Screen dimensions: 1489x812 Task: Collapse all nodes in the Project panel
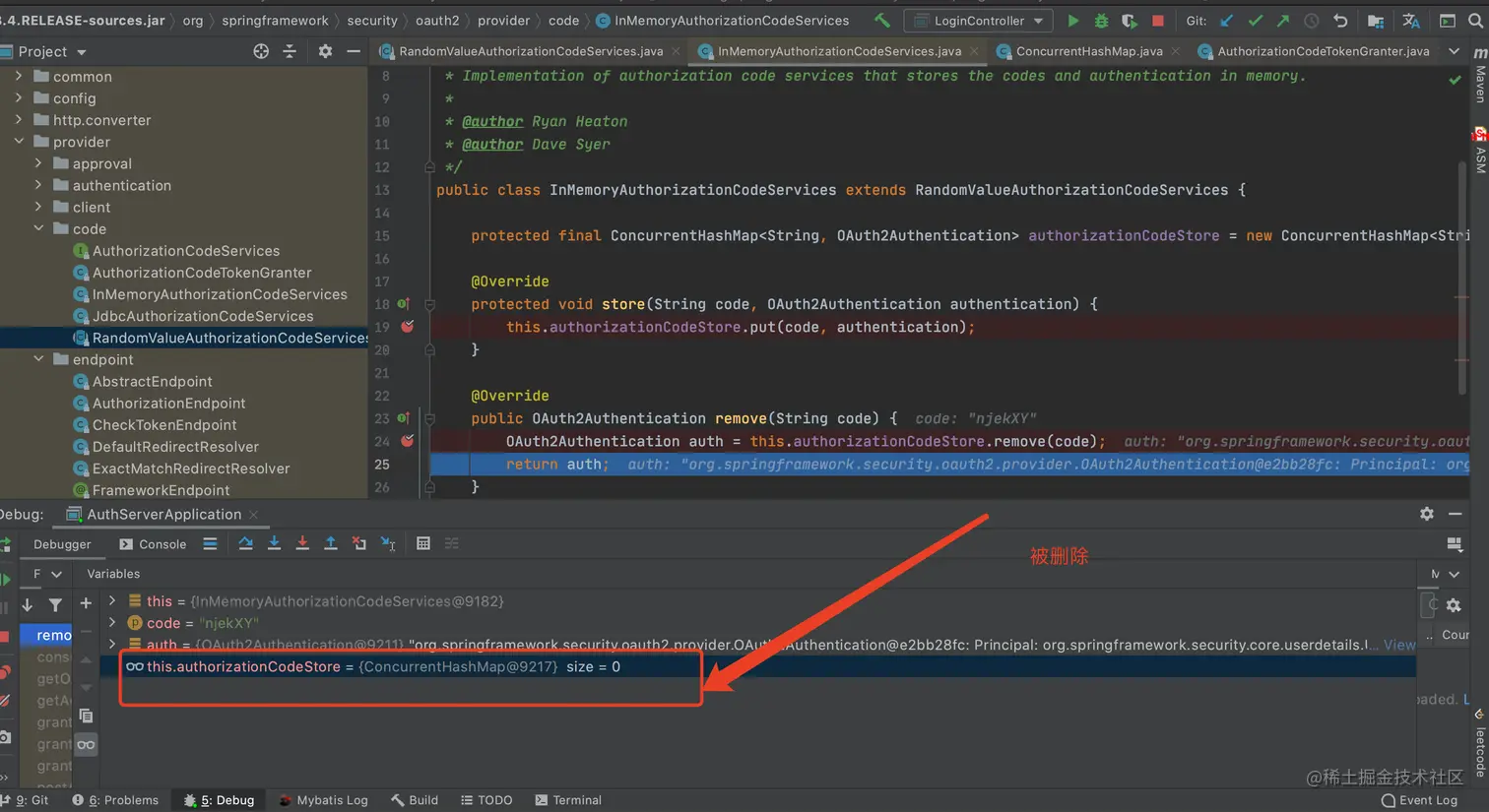click(290, 51)
